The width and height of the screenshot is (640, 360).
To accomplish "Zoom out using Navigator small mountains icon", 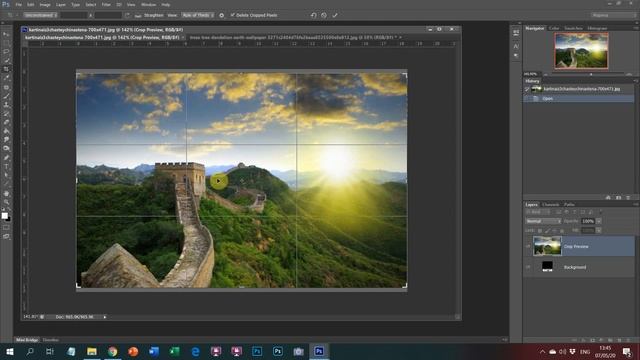I will (x=546, y=74).
